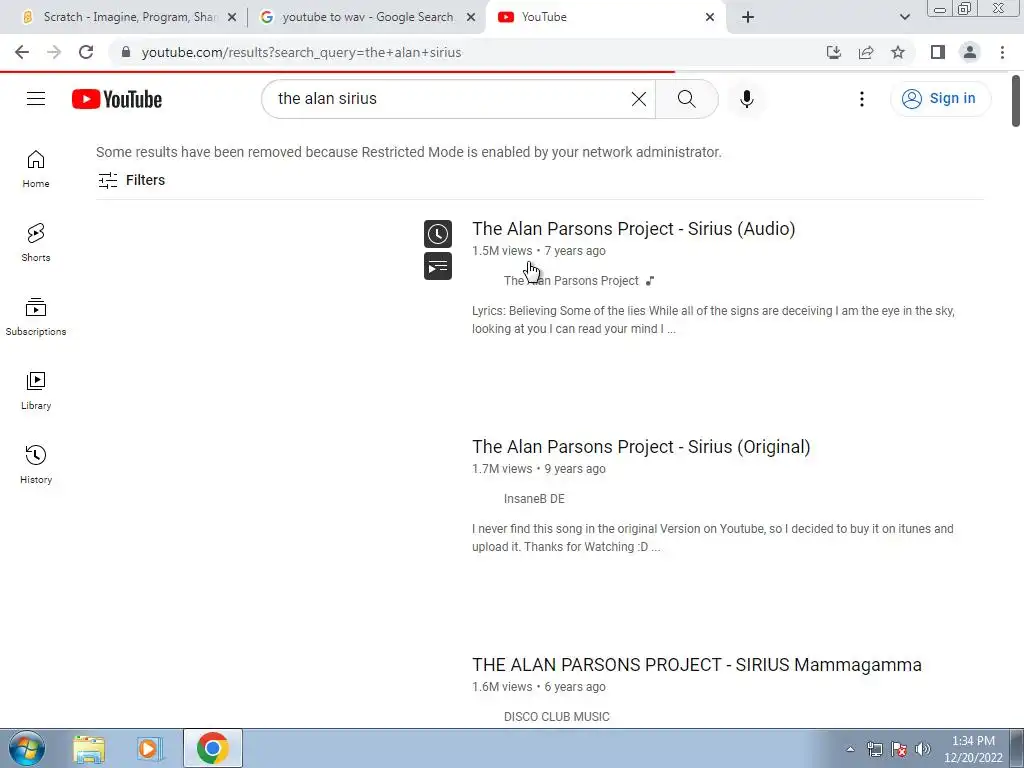Viewport: 1024px width, 768px height.
Task: Close the Google Search tab
Action: click(x=471, y=18)
